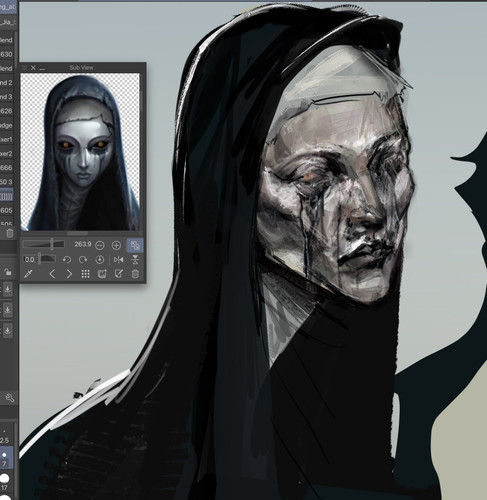487x500 pixels.
Task: Delete the current Sub View image
Action: tap(135, 274)
